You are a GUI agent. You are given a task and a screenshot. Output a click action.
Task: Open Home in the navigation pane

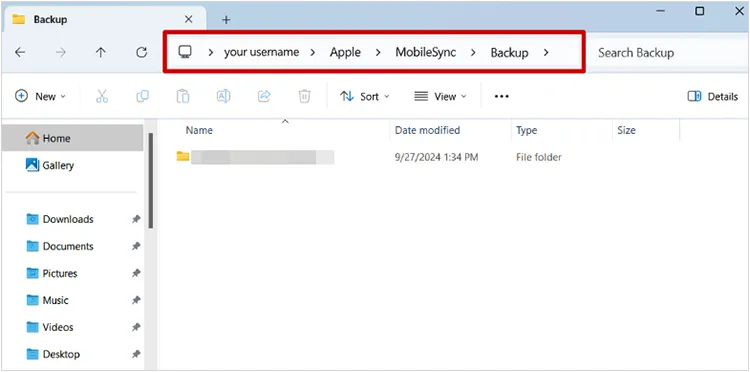tap(72, 138)
